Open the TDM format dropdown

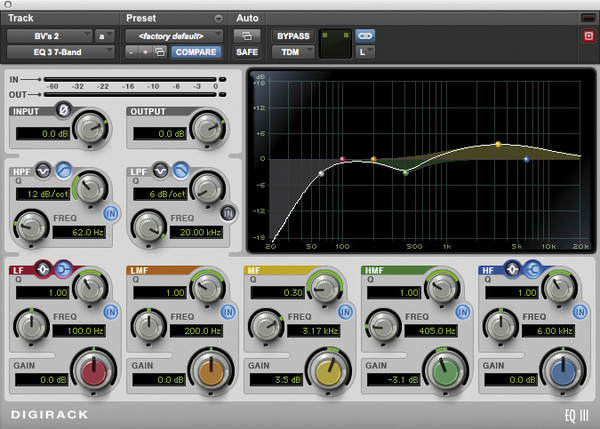pyautogui.click(x=293, y=52)
